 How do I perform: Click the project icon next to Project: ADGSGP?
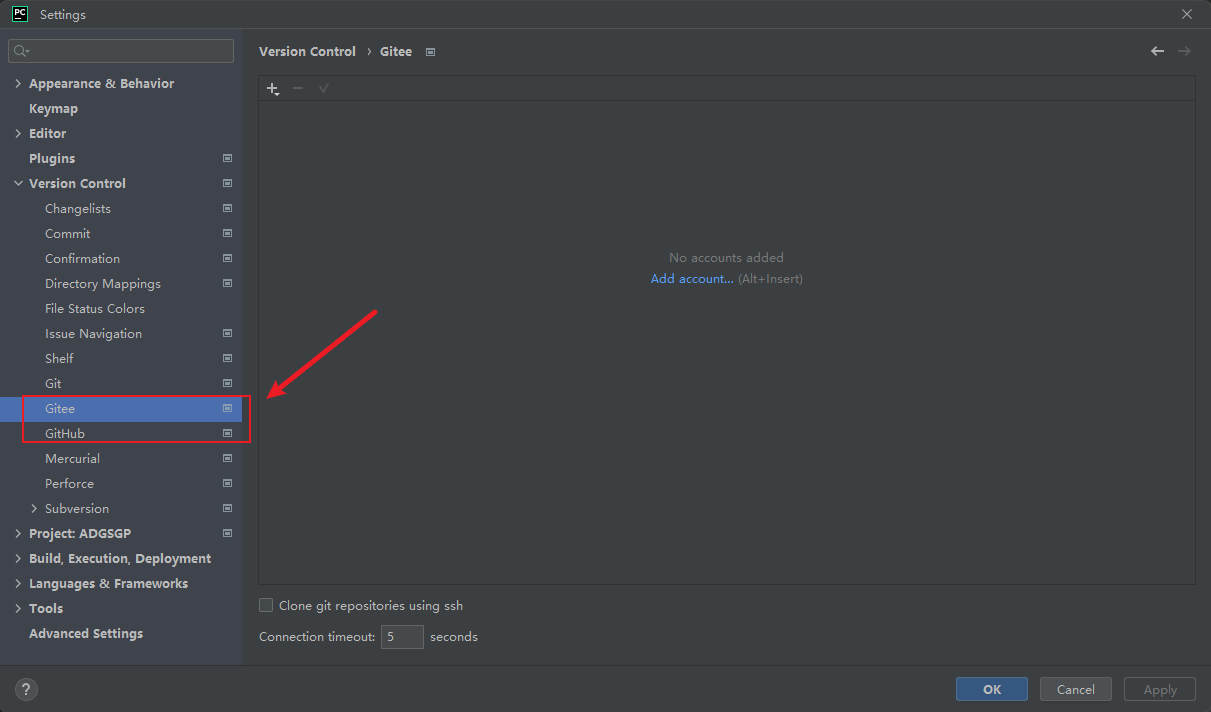click(227, 533)
